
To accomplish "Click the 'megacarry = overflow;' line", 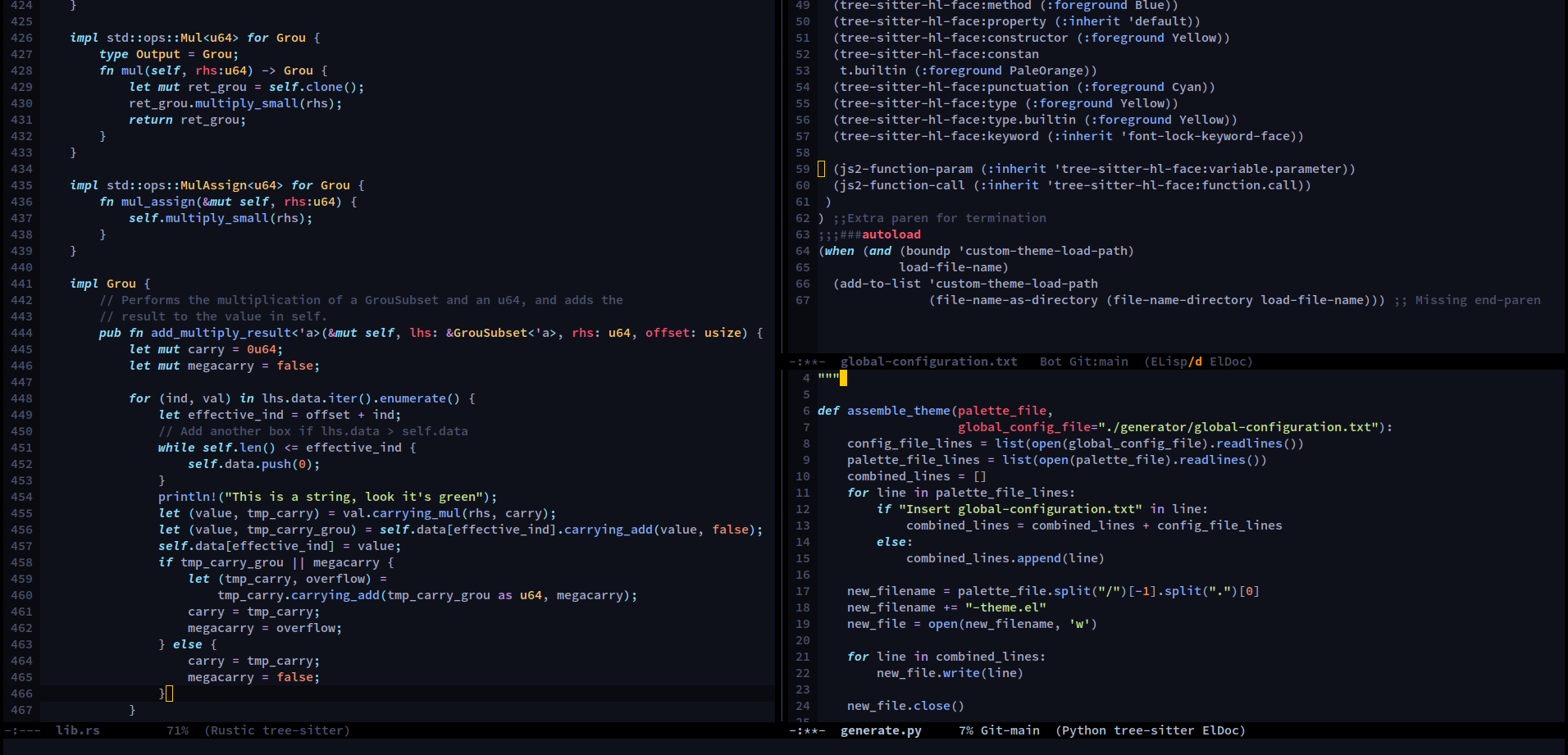I will pos(265,628).
